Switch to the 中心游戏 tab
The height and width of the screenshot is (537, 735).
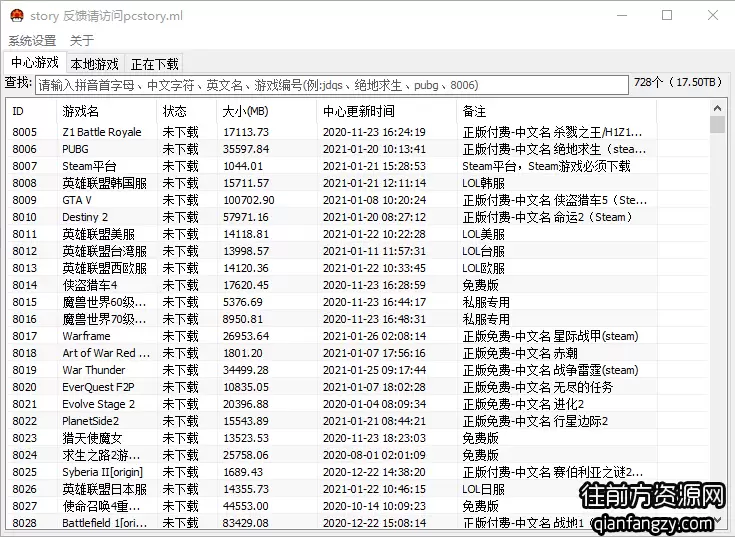35,62
